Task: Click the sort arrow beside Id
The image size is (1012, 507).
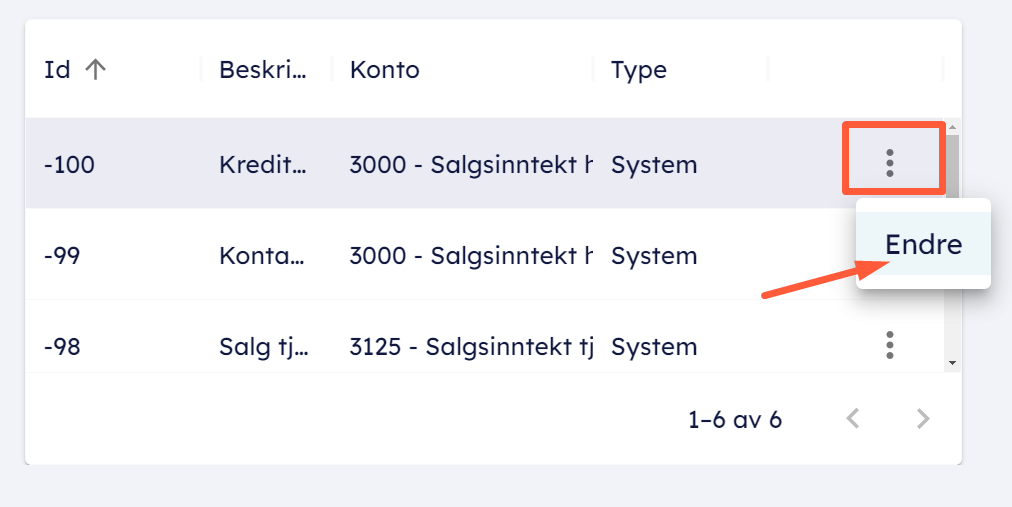Action: (x=95, y=70)
